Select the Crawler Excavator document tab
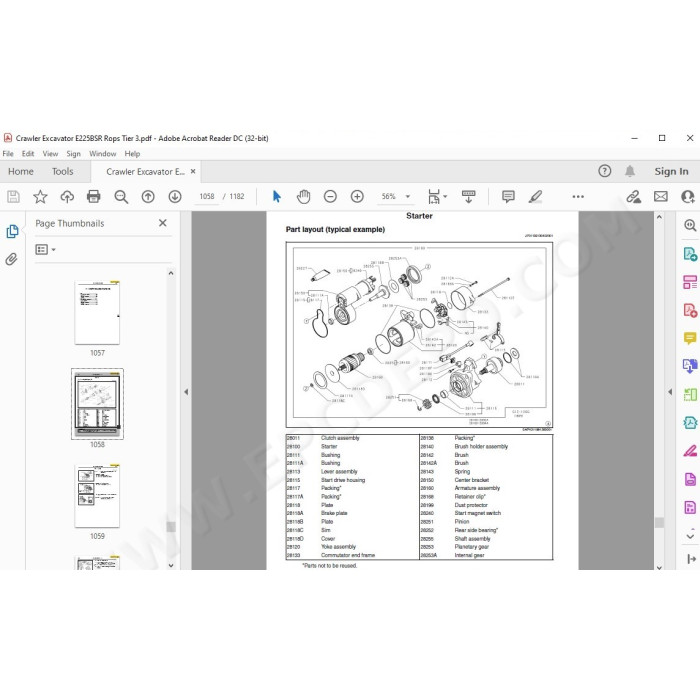 145,172
